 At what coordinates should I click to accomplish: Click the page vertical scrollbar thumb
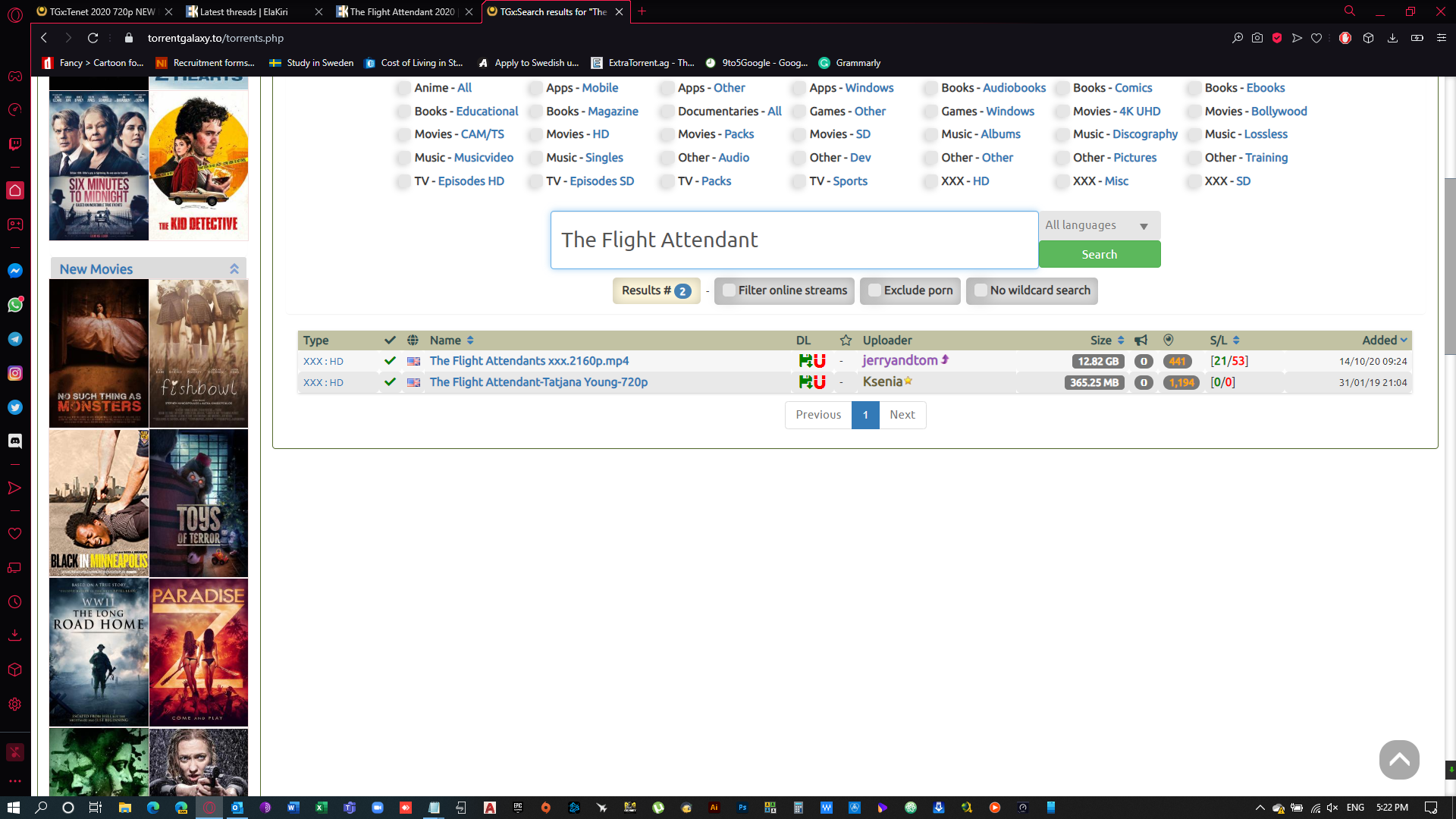[1450, 265]
